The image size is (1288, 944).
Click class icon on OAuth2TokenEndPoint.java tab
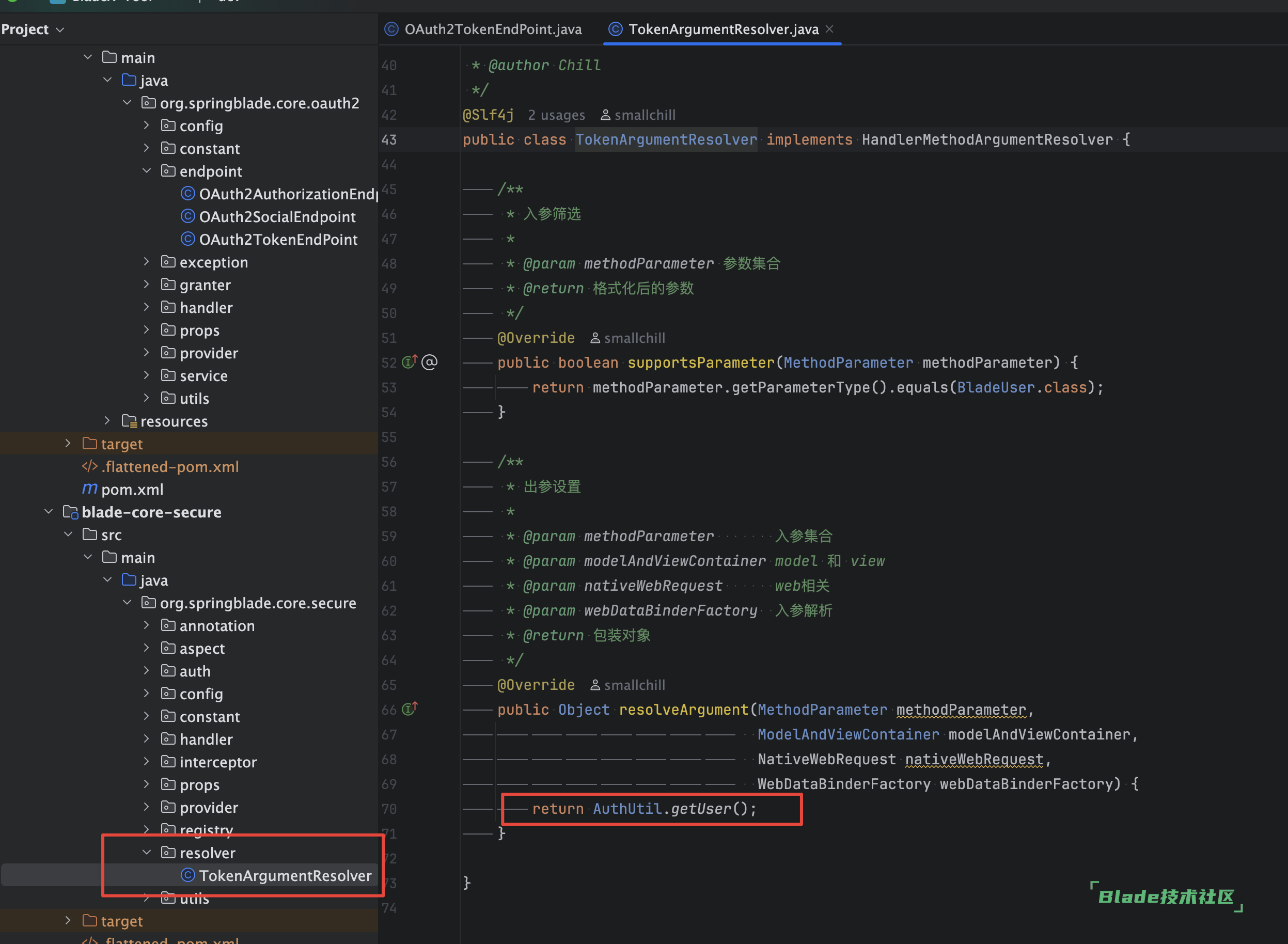(x=391, y=29)
